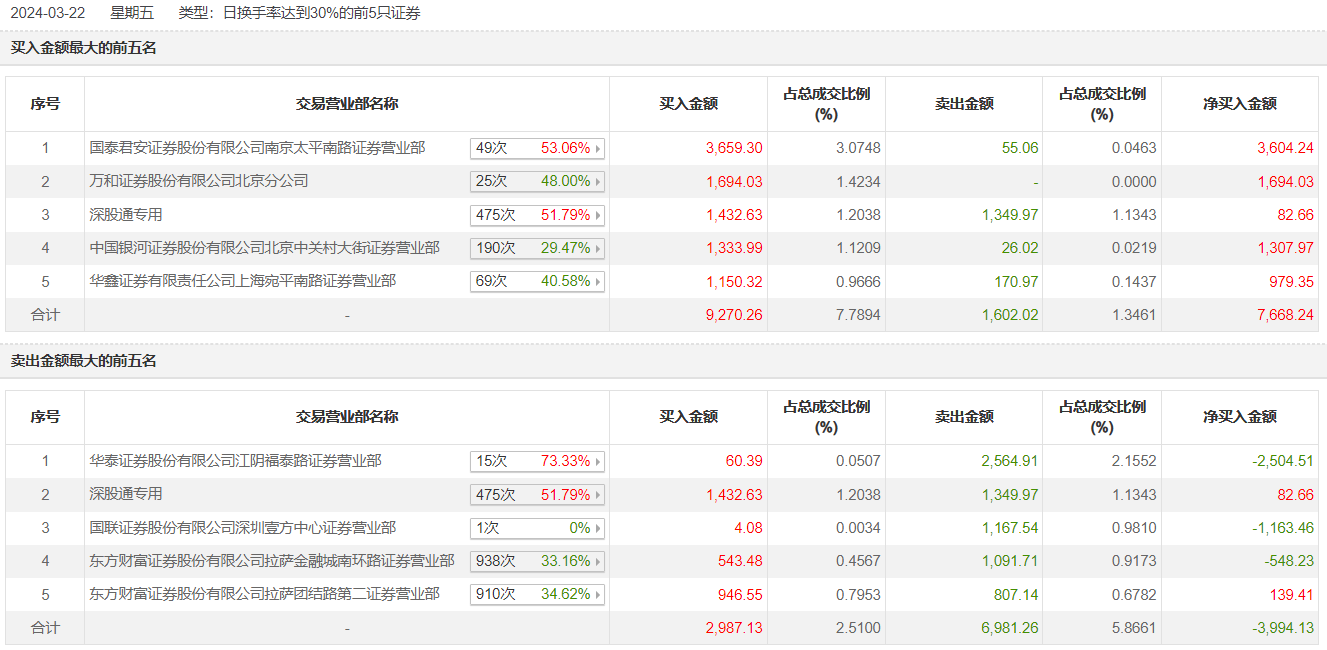The image size is (1327, 650).
Task: Click 万和证券股份有限公司北京分公司 name
Action: click(199, 181)
